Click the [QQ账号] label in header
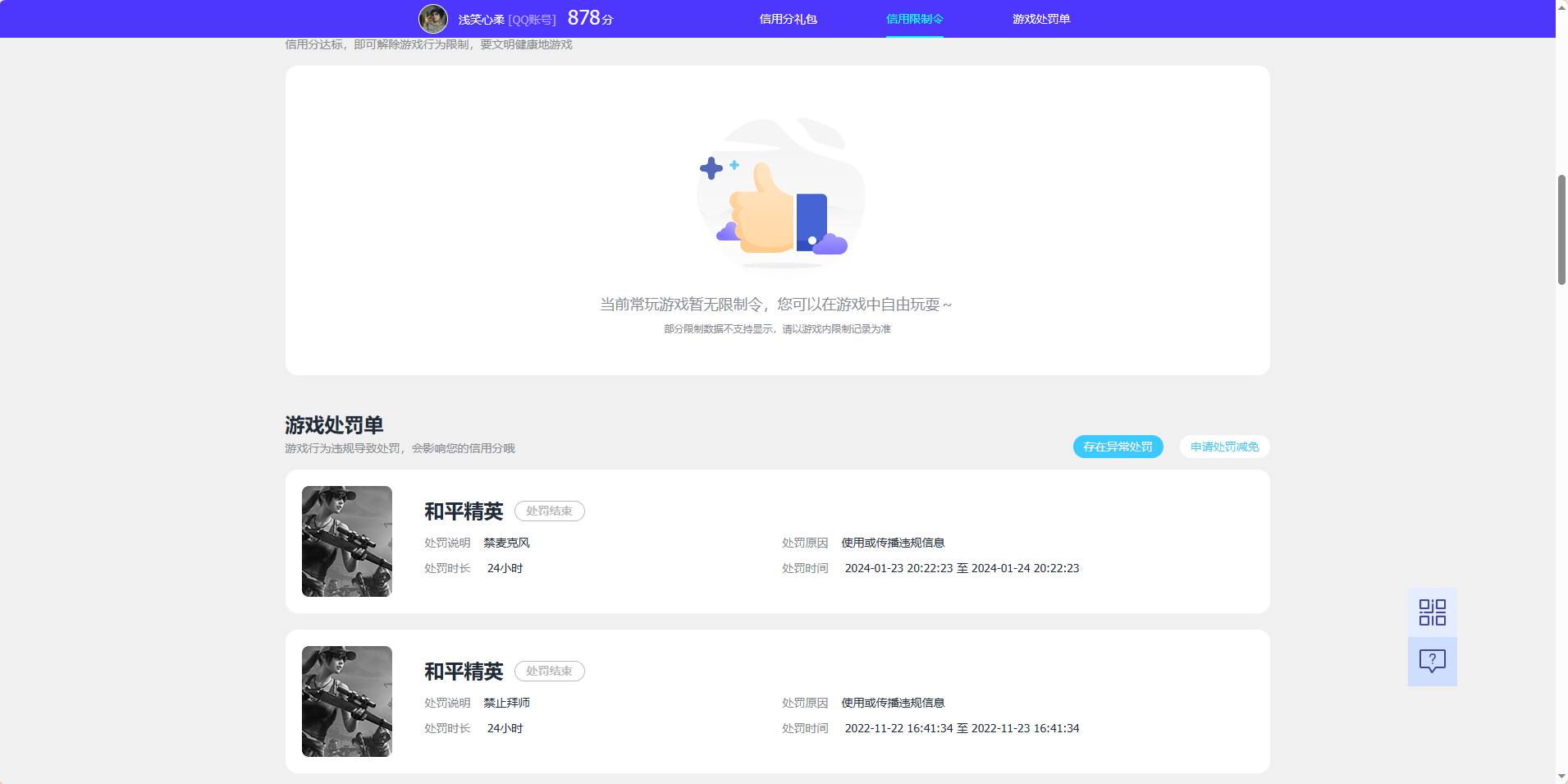The image size is (1568, 784). click(532, 20)
